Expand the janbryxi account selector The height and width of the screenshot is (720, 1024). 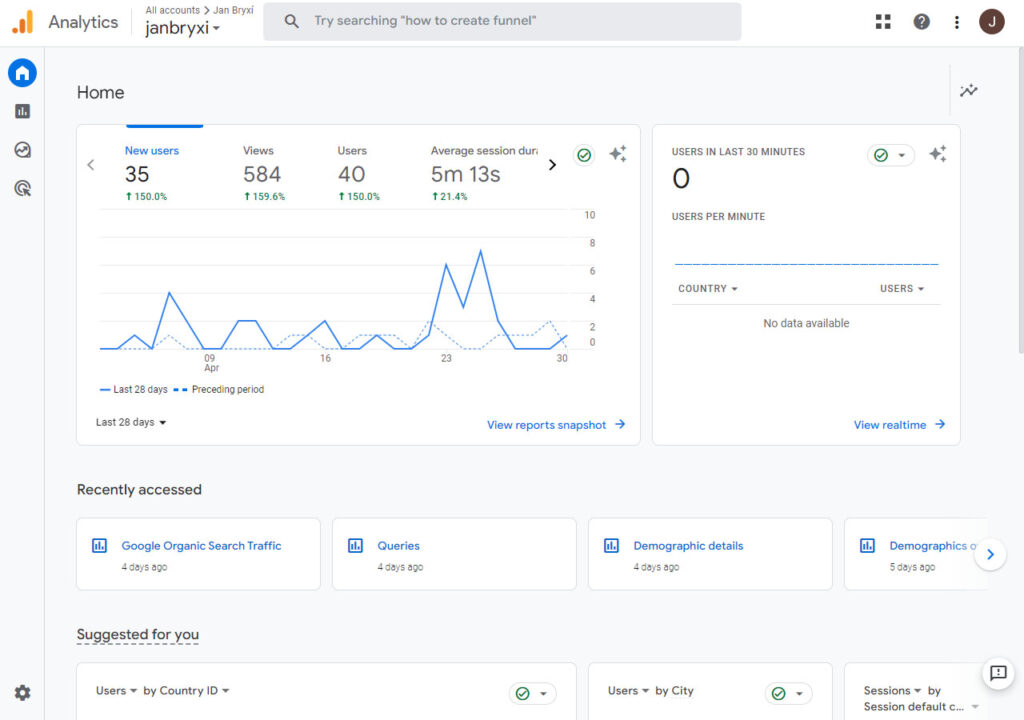[183, 29]
